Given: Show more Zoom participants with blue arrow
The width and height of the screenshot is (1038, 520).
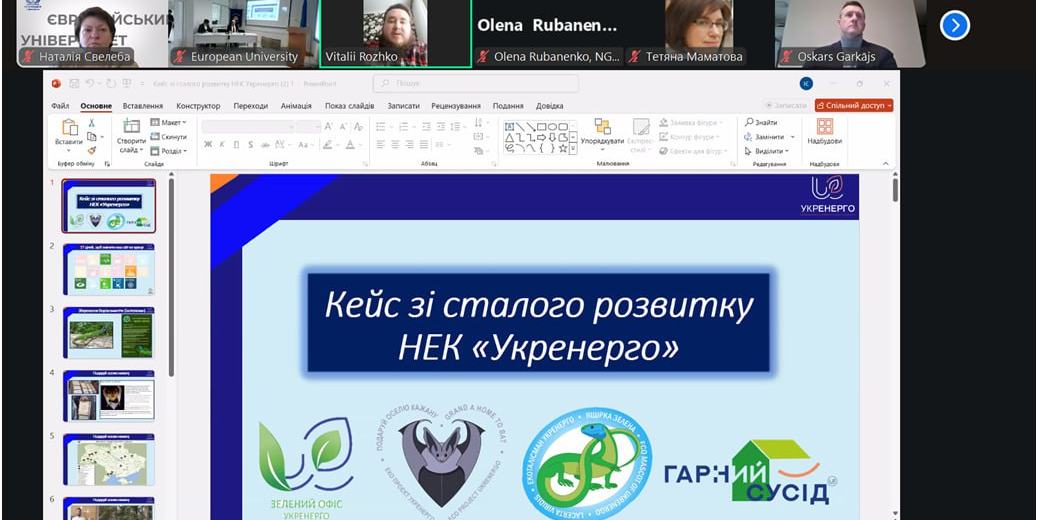Looking at the screenshot, I should 955,26.
